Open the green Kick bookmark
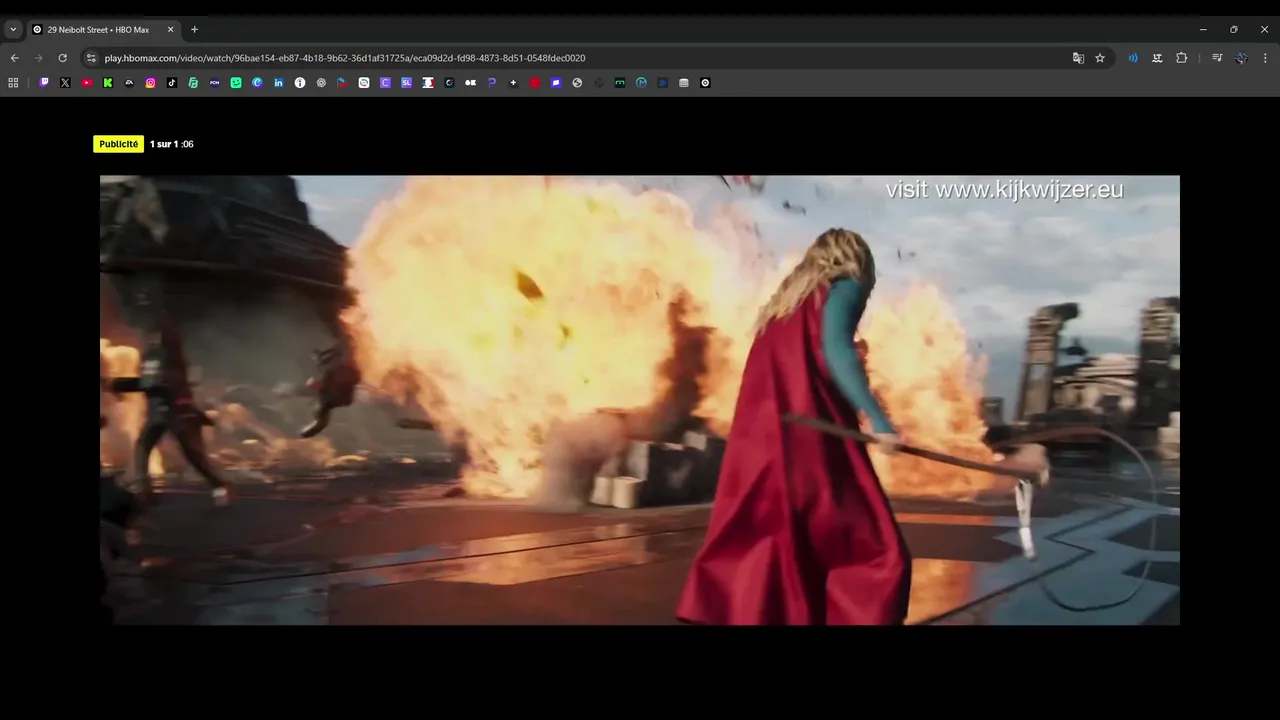Viewport: 1280px width, 720px height. tap(108, 83)
